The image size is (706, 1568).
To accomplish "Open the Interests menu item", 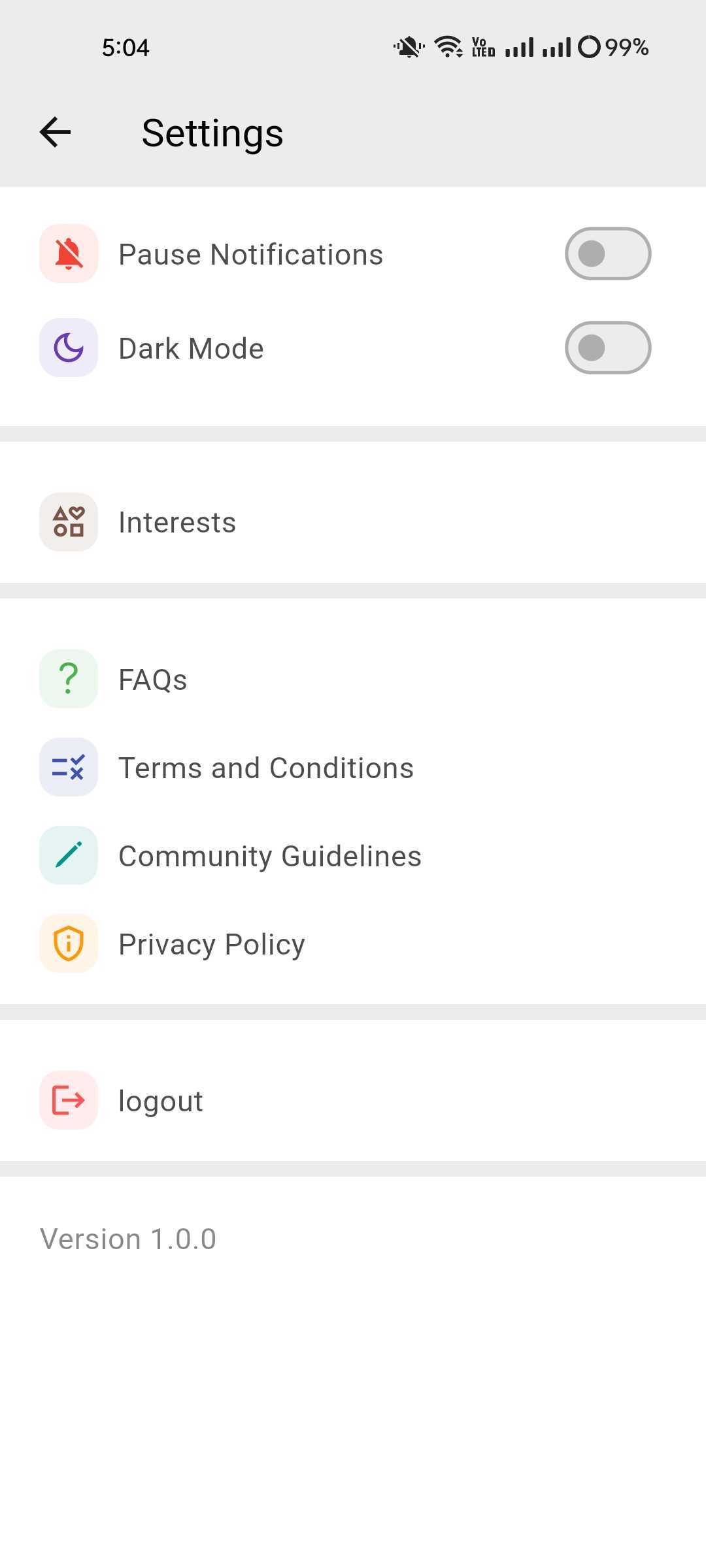I will (x=177, y=523).
